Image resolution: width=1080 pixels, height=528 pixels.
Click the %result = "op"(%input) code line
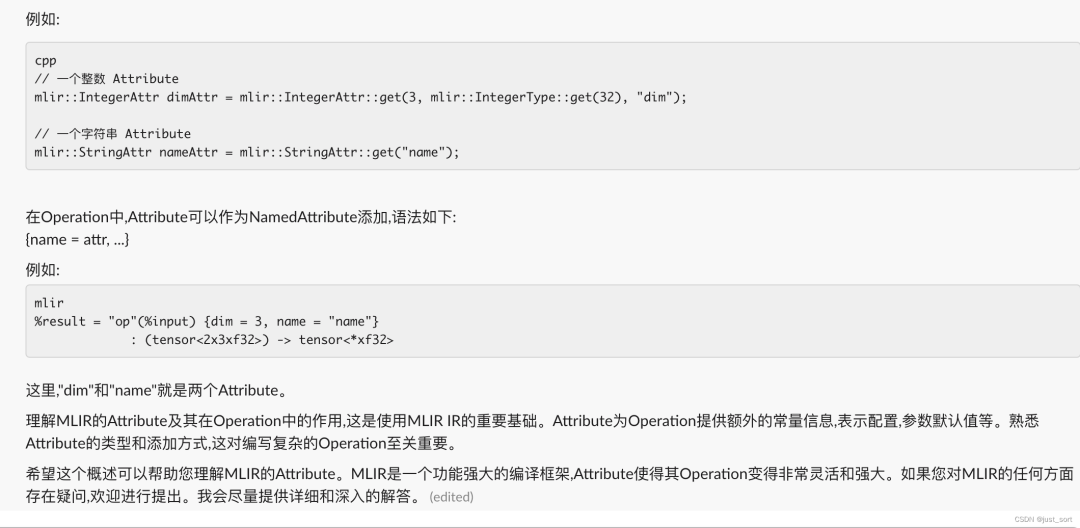pyautogui.click(x=207, y=321)
